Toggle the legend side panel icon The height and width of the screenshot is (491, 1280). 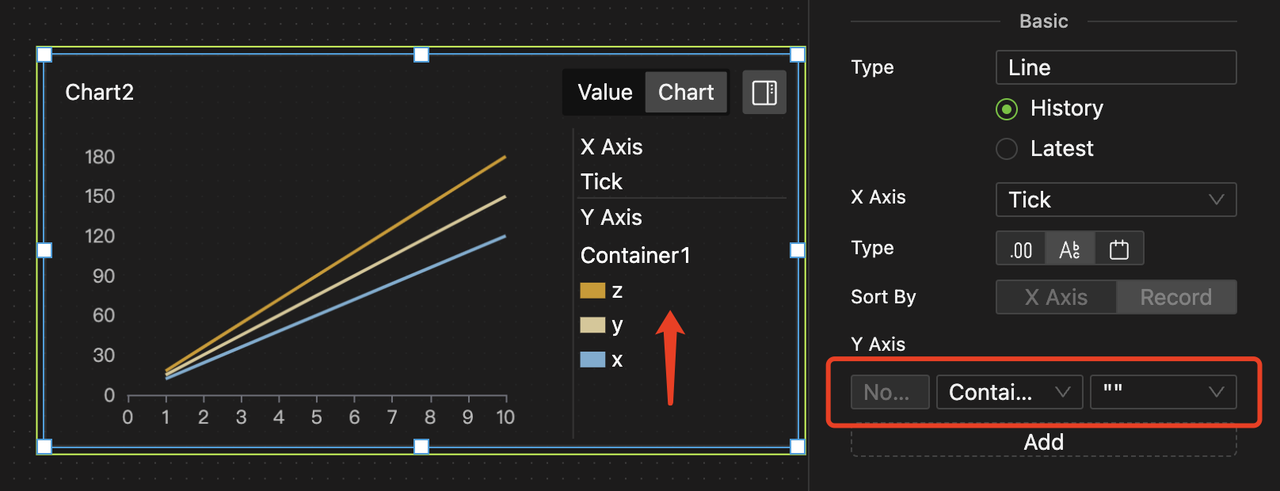pos(764,93)
